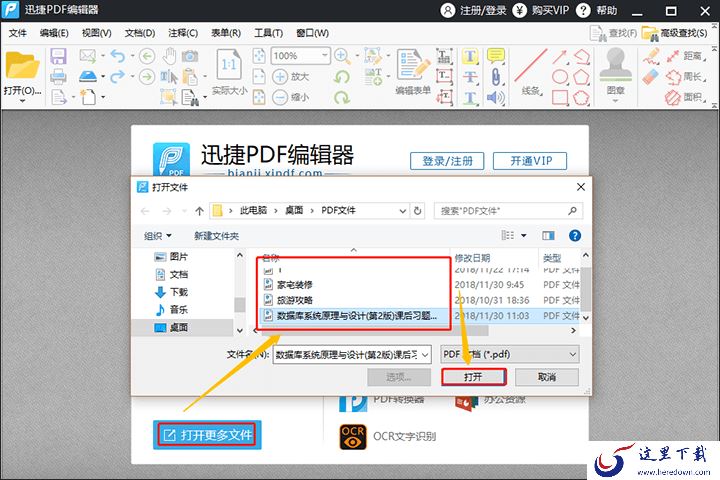Viewport: 720px width, 480px height.
Task: Click the Undo arrow icon
Action: pos(118,56)
